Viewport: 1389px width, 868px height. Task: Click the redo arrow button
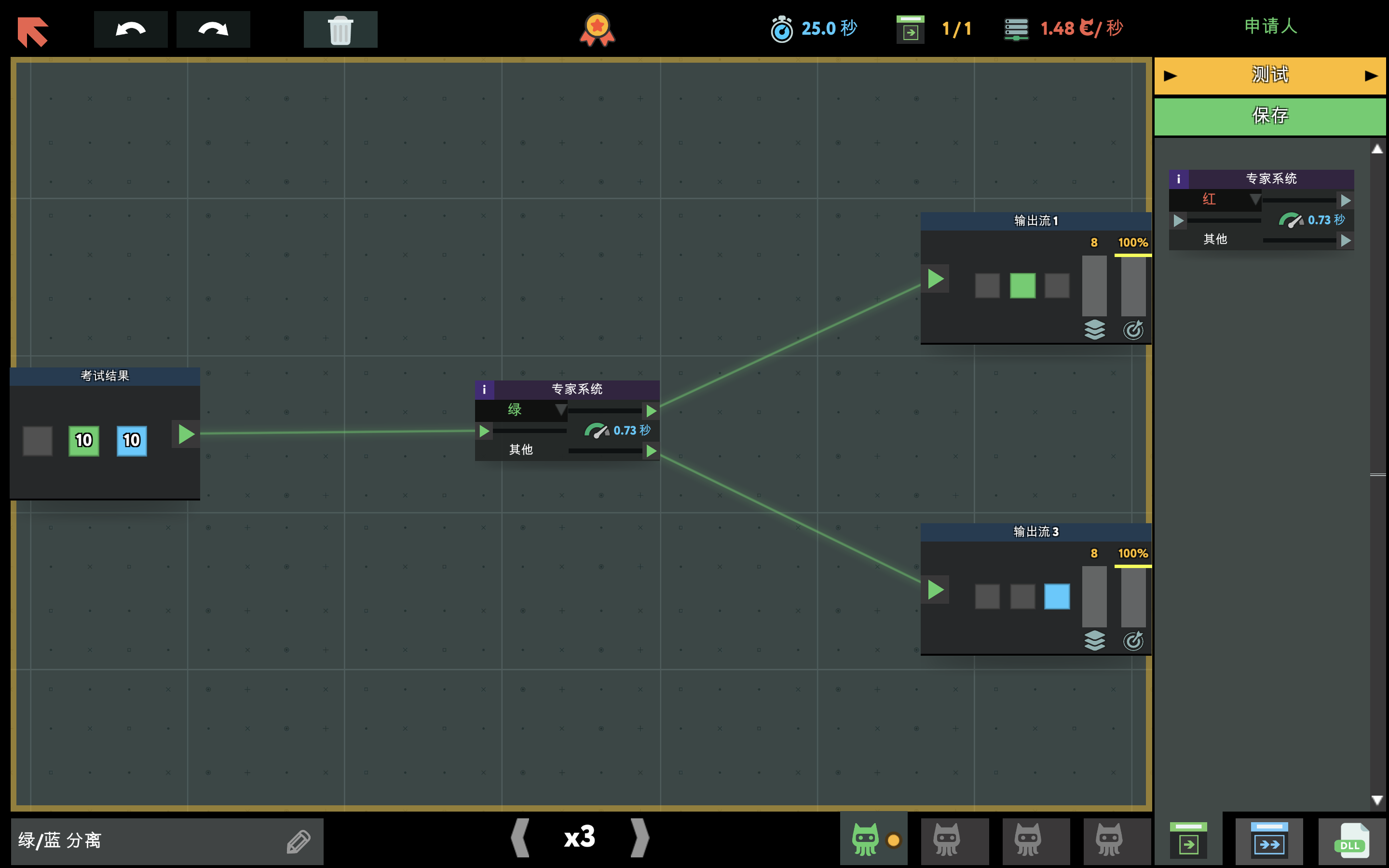tap(213, 29)
